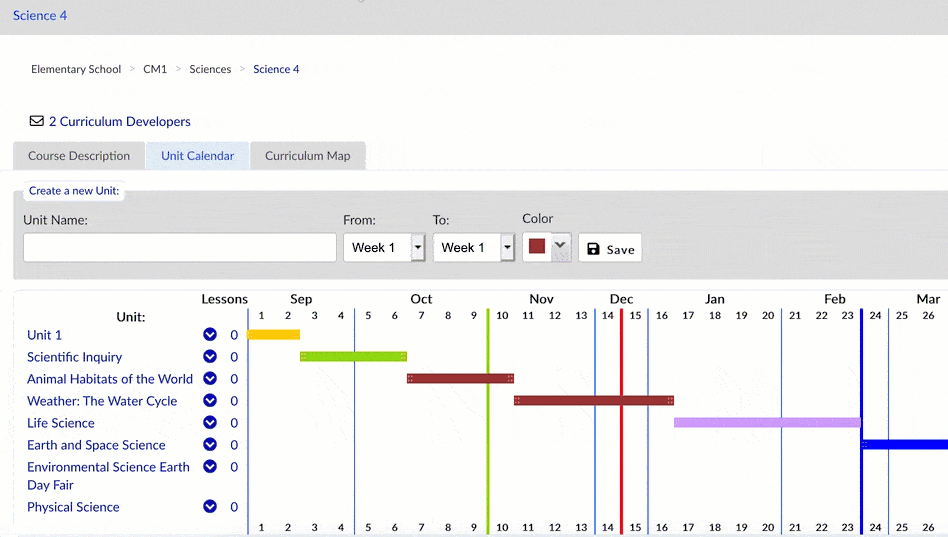948x537 pixels.
Task: Select the dark red color swatch
Action: [x=537, y=246]
